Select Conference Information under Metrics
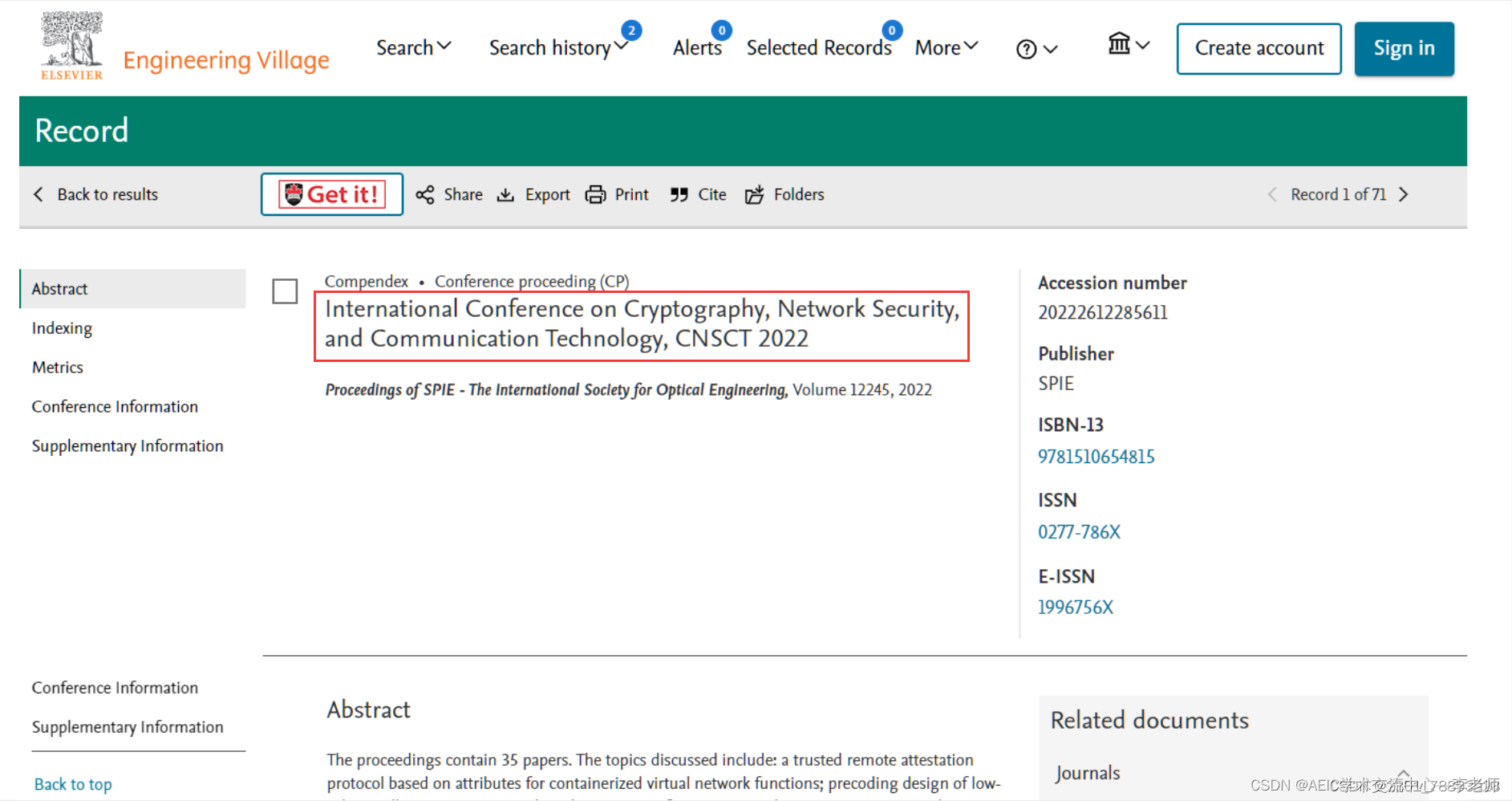This screenshot has height=801, width=1512. [x=115, y=407]
